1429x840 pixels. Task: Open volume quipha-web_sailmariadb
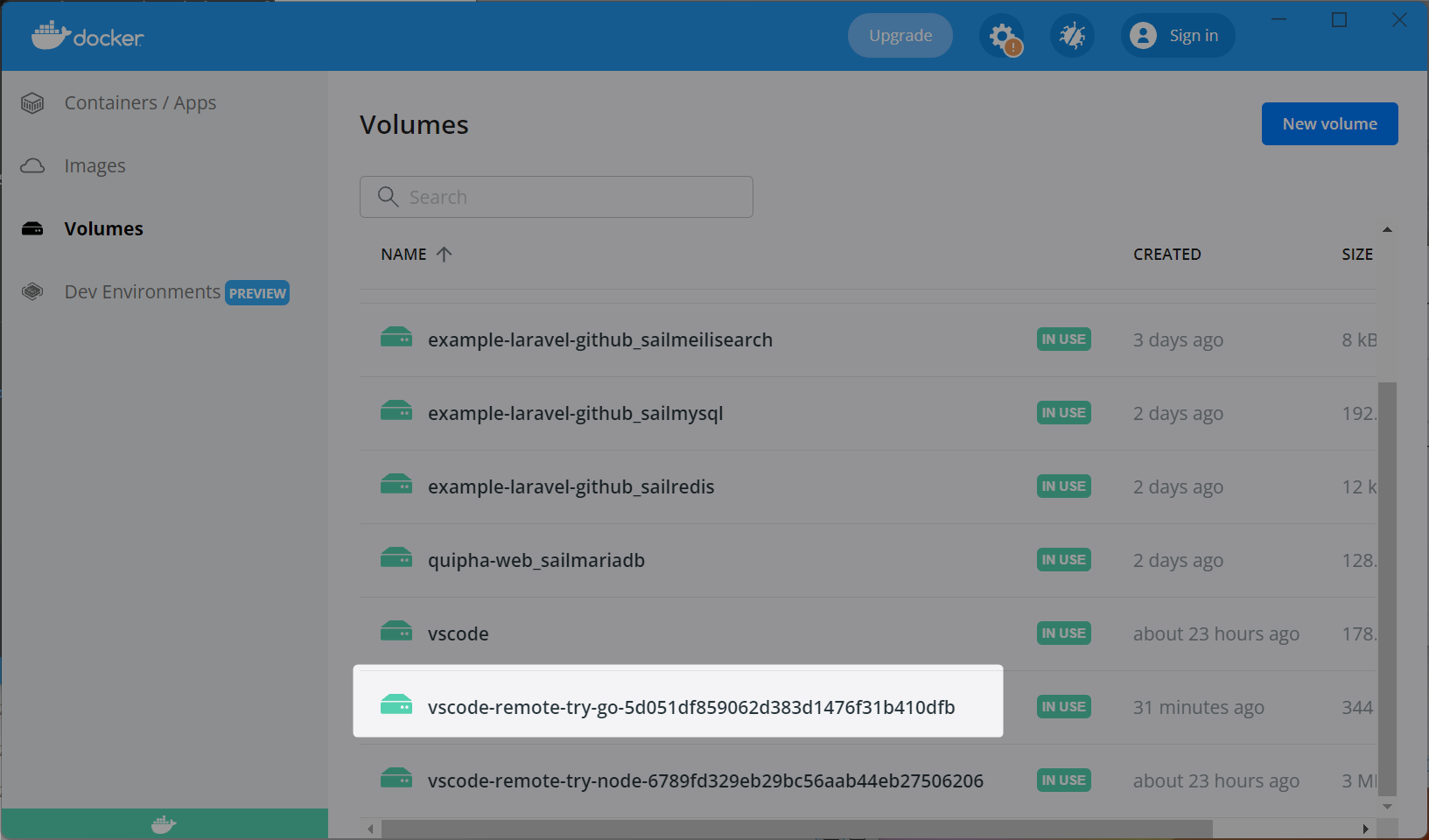(x=536, y=561)
